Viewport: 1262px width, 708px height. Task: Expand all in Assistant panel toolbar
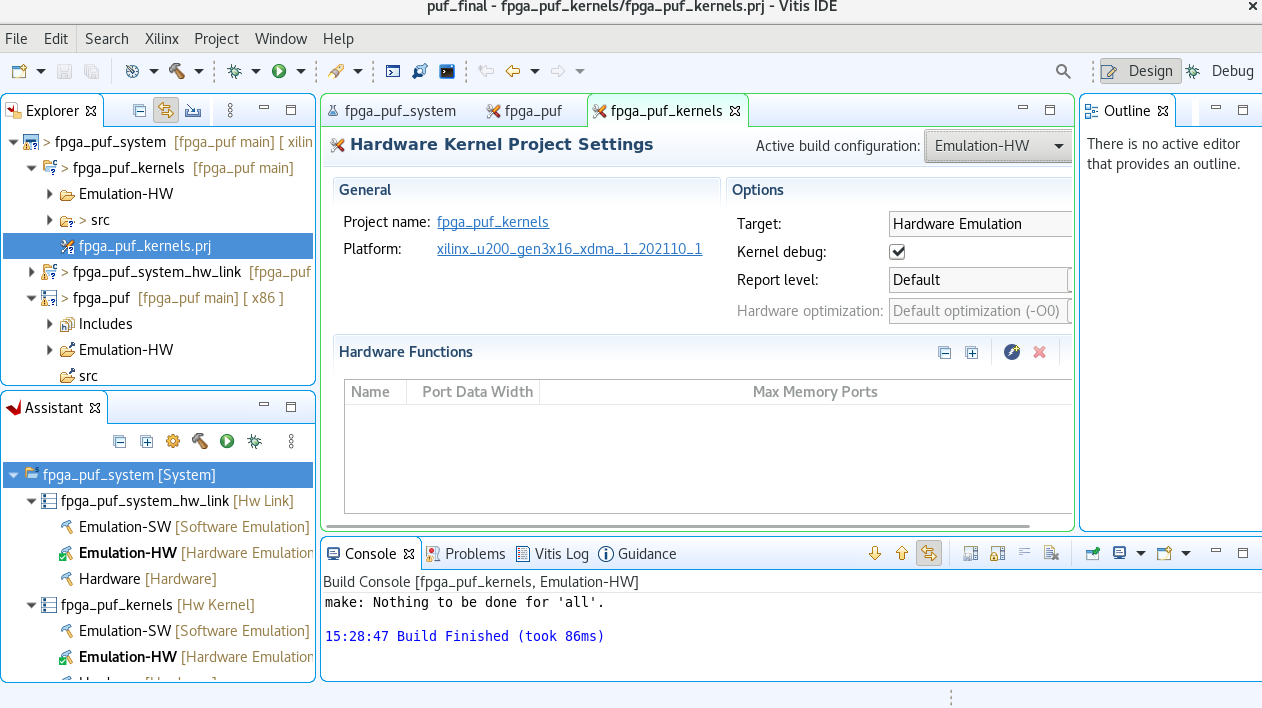146,441
